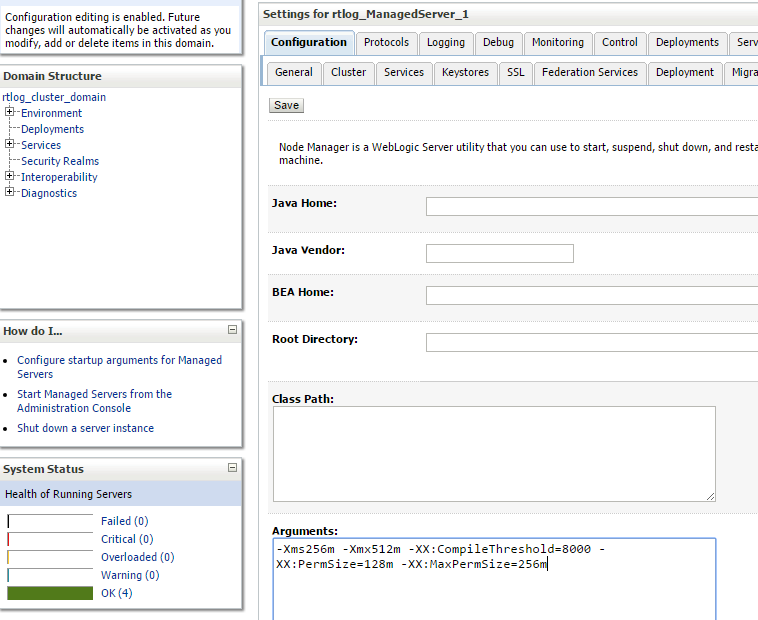Click inside the Arguments textarea

point(494,579)
